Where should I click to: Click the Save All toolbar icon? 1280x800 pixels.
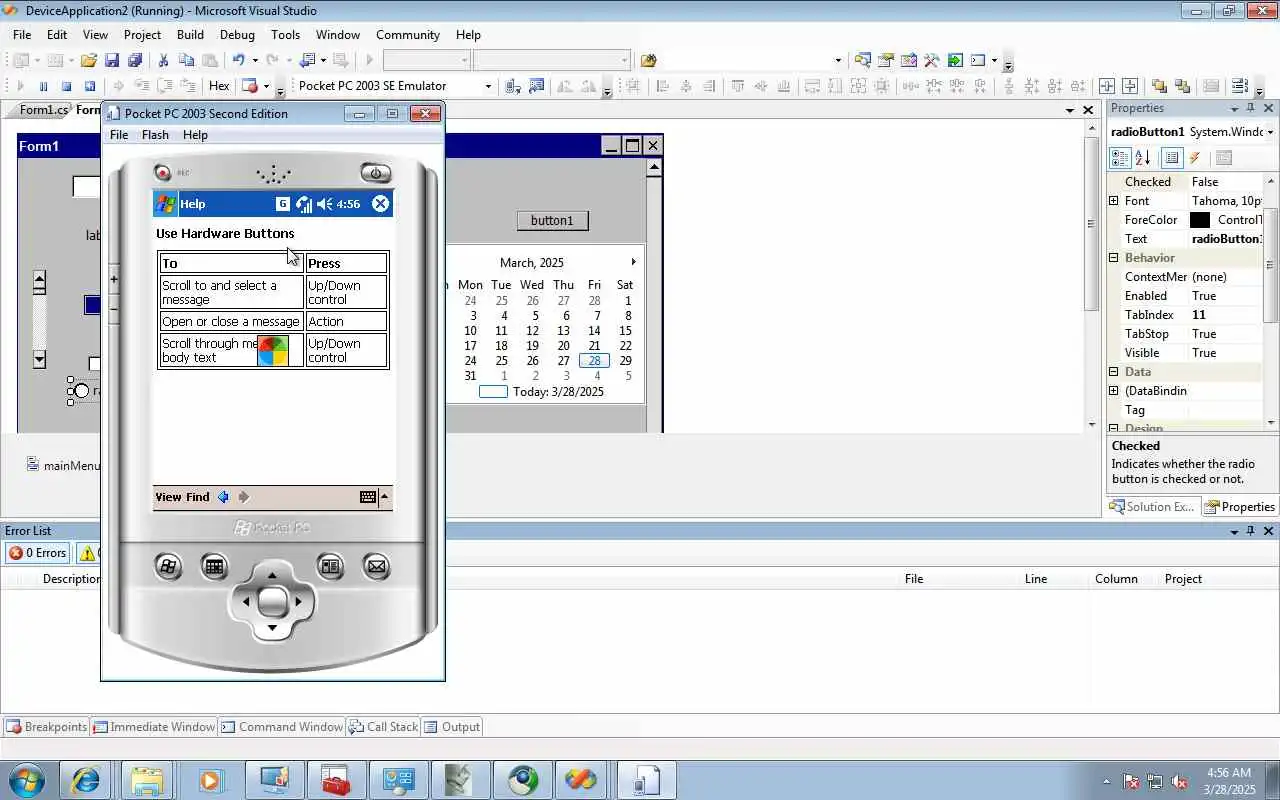[135, 60]
